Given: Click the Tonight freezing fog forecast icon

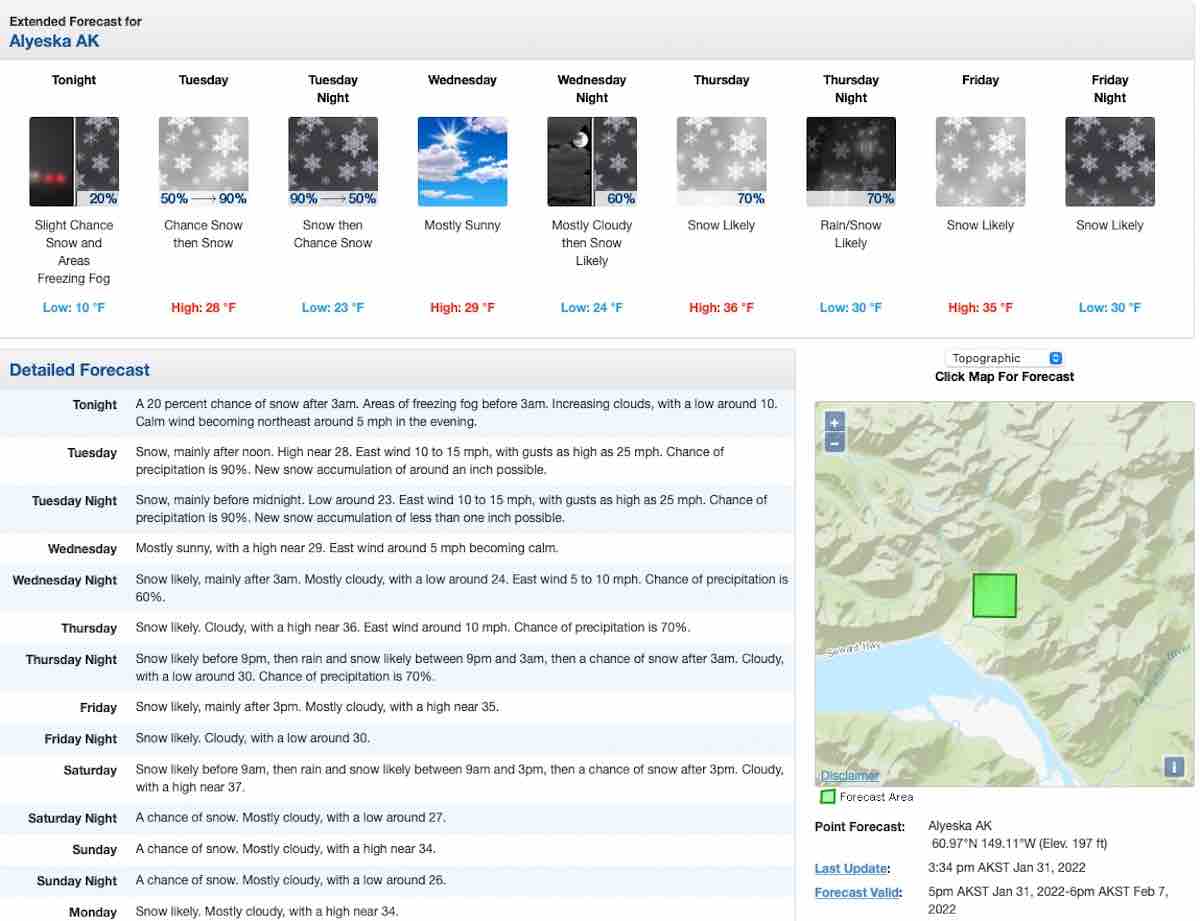Looking at the screenshot, I should pos(74,162).
